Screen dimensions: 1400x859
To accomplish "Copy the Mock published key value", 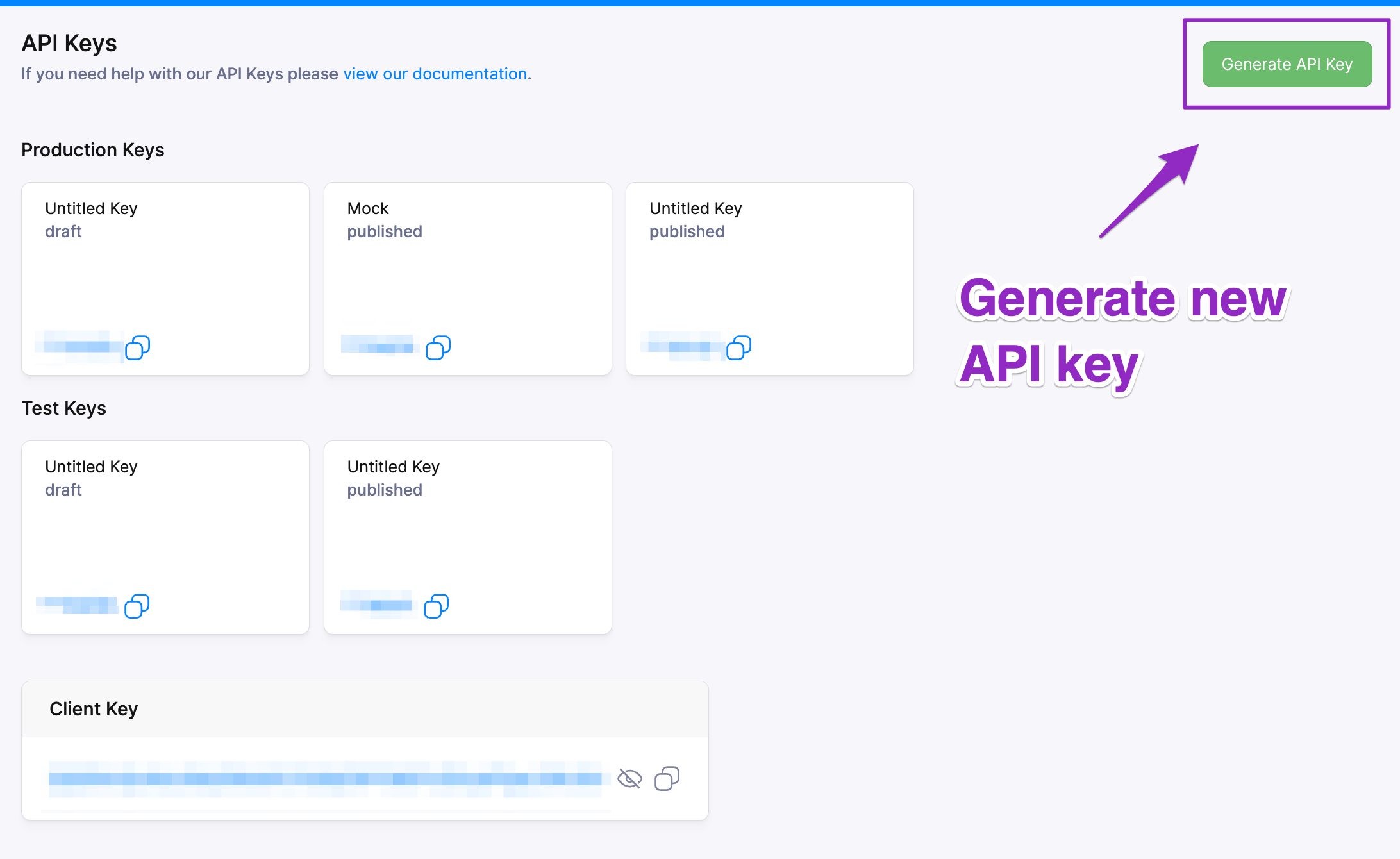I will tap(438, 347).
